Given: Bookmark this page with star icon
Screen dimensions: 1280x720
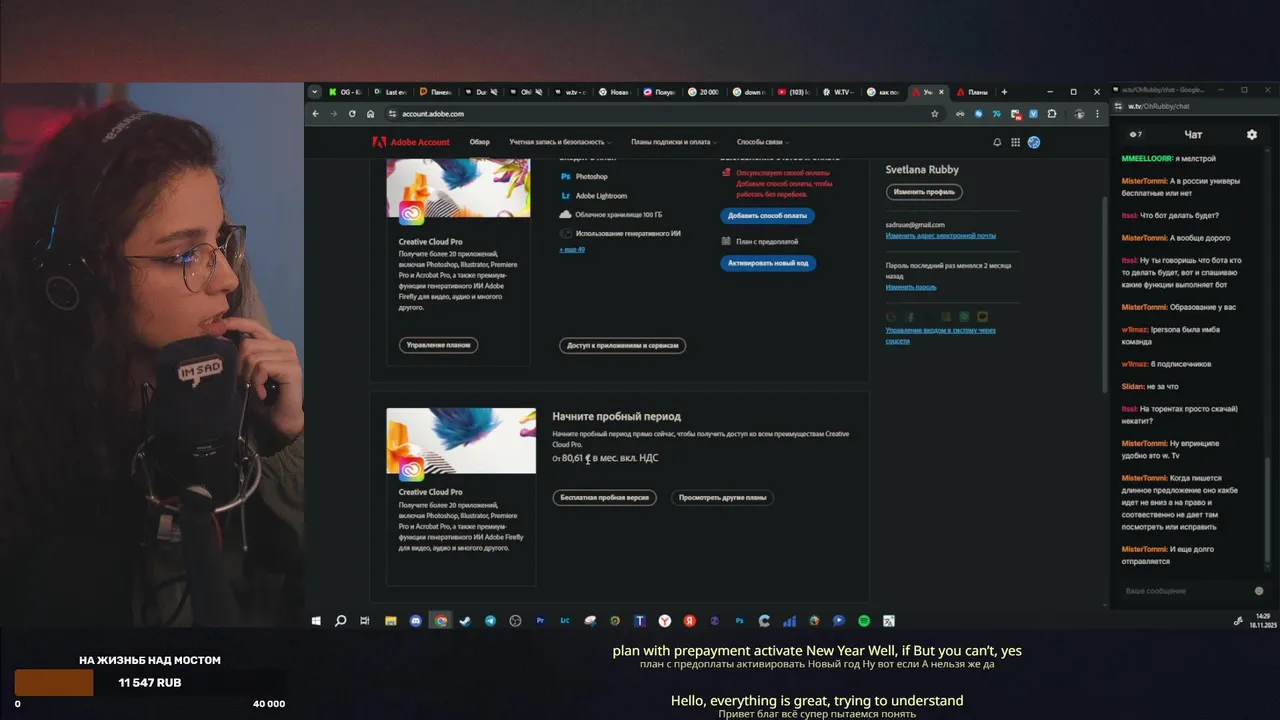Looking at the screenshot, I should [935, 114].
